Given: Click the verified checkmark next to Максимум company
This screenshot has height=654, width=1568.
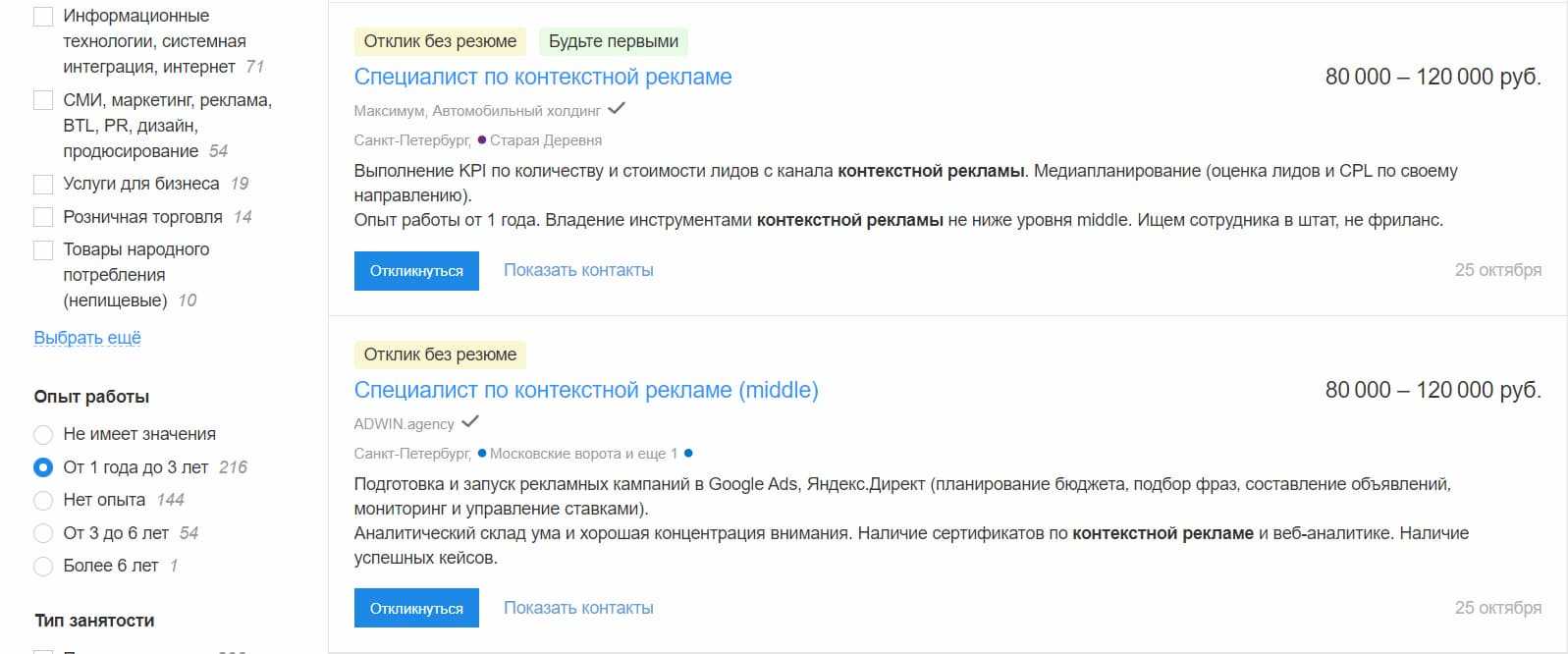Looking at the screenshot, I should 617,109.
